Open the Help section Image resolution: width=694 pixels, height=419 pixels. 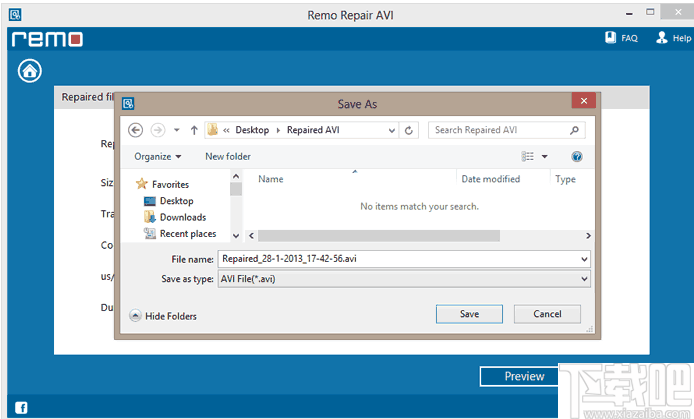(x=673, y=38)
